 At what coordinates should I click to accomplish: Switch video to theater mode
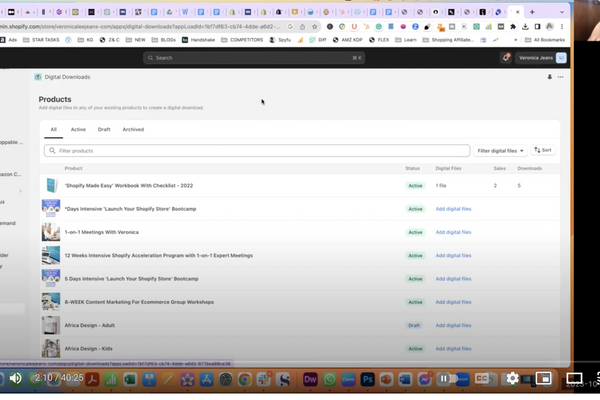(x=575, y=379)
